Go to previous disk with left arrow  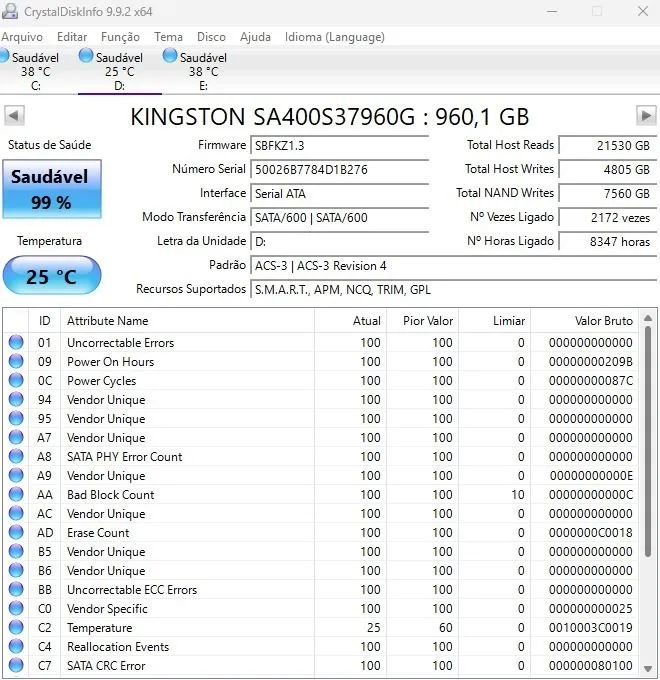[x=14, y=116]
